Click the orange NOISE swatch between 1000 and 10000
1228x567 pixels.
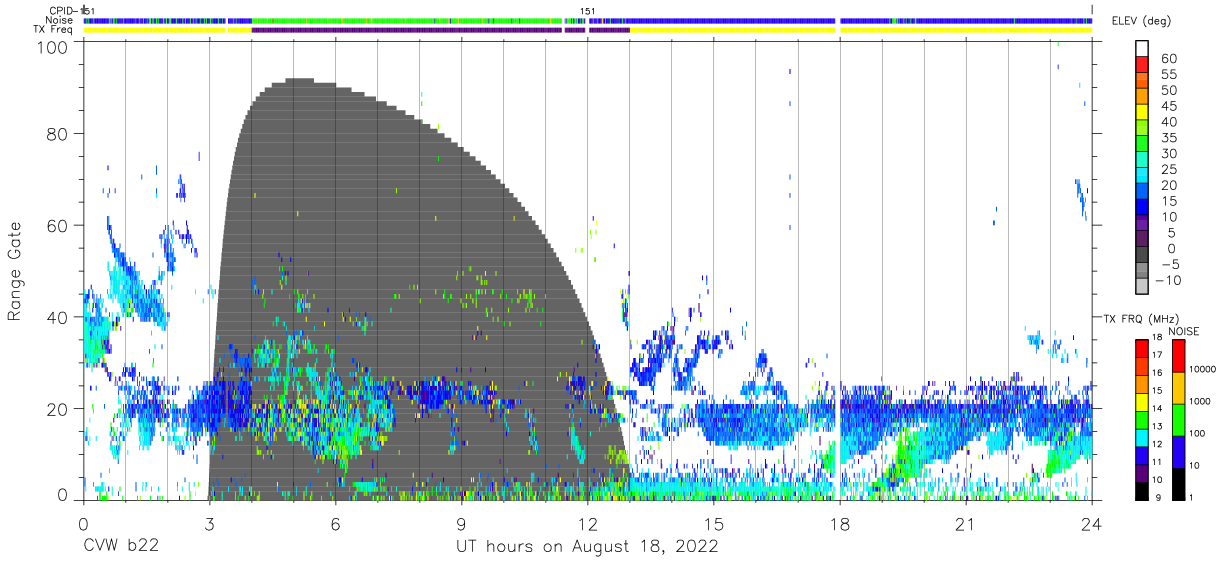tap(1179, 387)
